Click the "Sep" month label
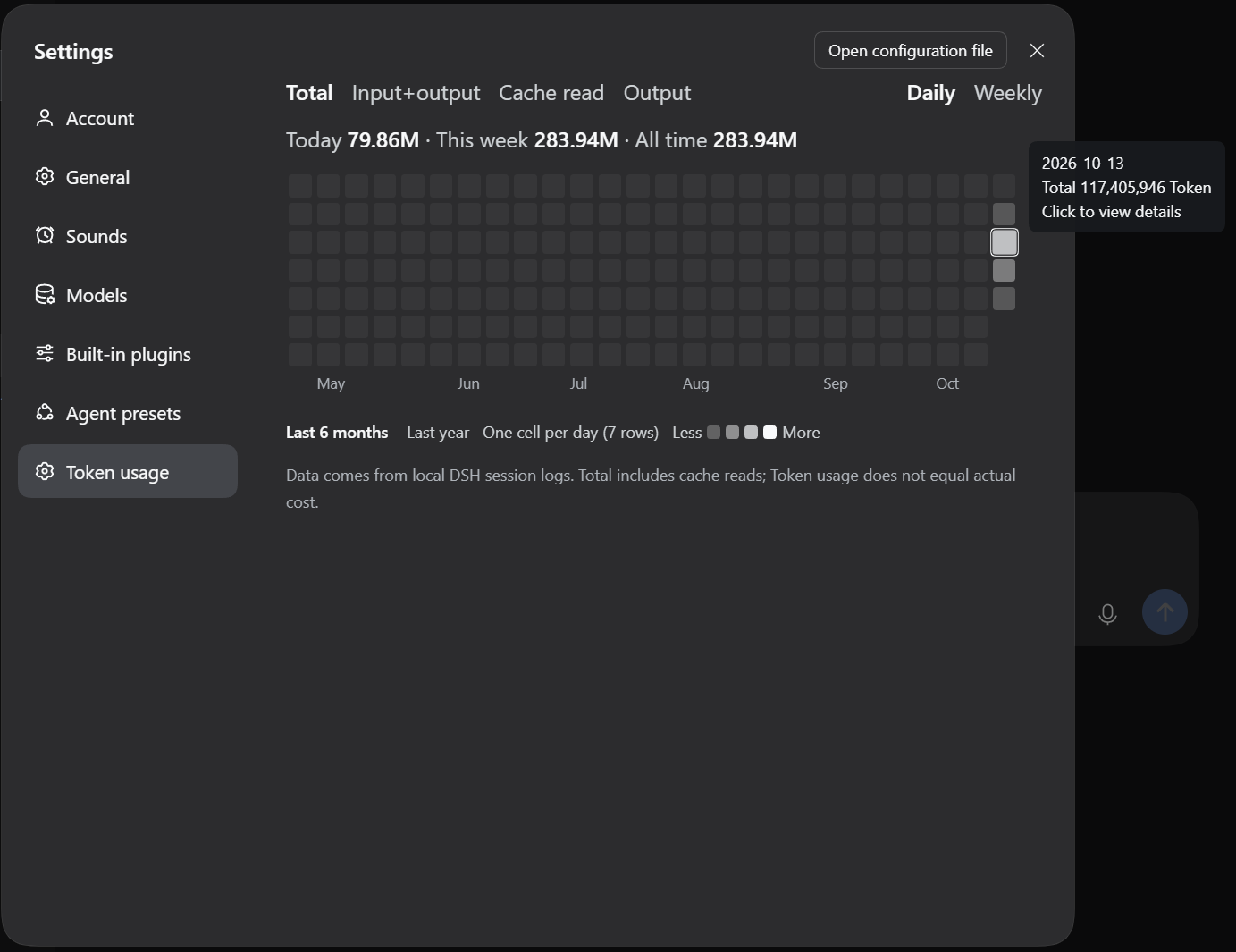Screen dimensions: 1236x952 835,383
